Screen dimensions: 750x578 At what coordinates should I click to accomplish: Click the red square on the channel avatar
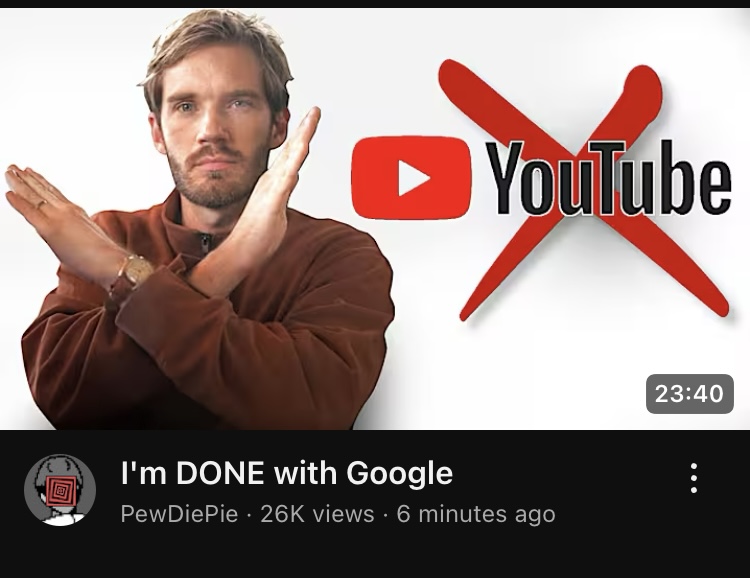click(60, 491)
